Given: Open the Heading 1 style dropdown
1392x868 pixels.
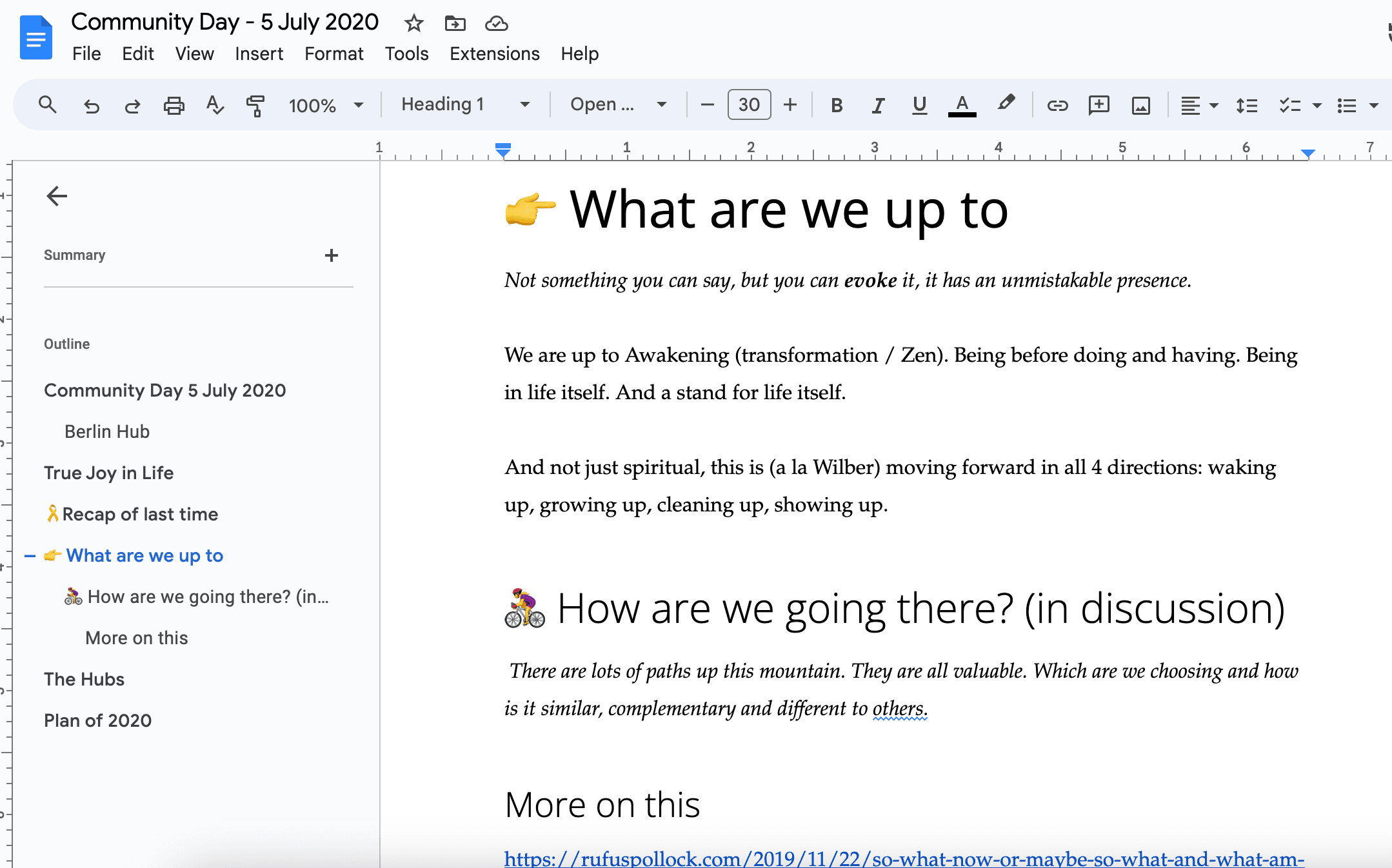Looking at the screenshot, I should tap(464, 104).
